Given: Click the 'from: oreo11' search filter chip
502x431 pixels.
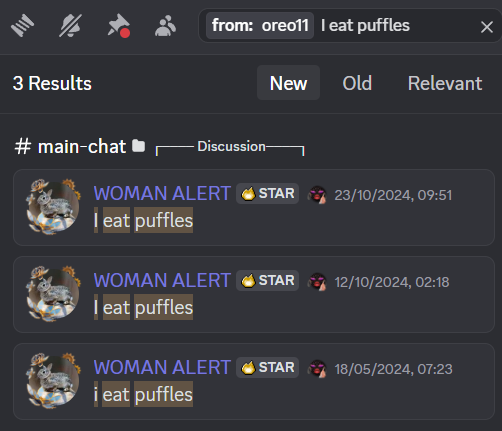Looking at the screenshot, I should 260,26.
